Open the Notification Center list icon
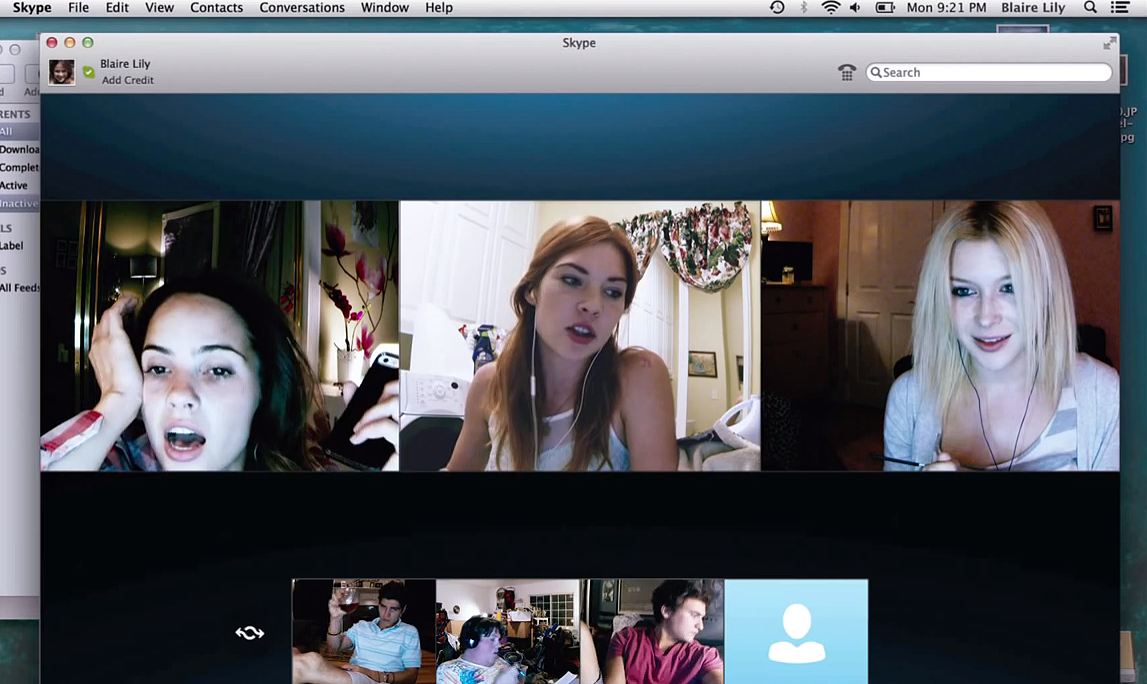The width and height of the screenshot is (1147, 684). pyautogui.click(x=1121, y=8)
